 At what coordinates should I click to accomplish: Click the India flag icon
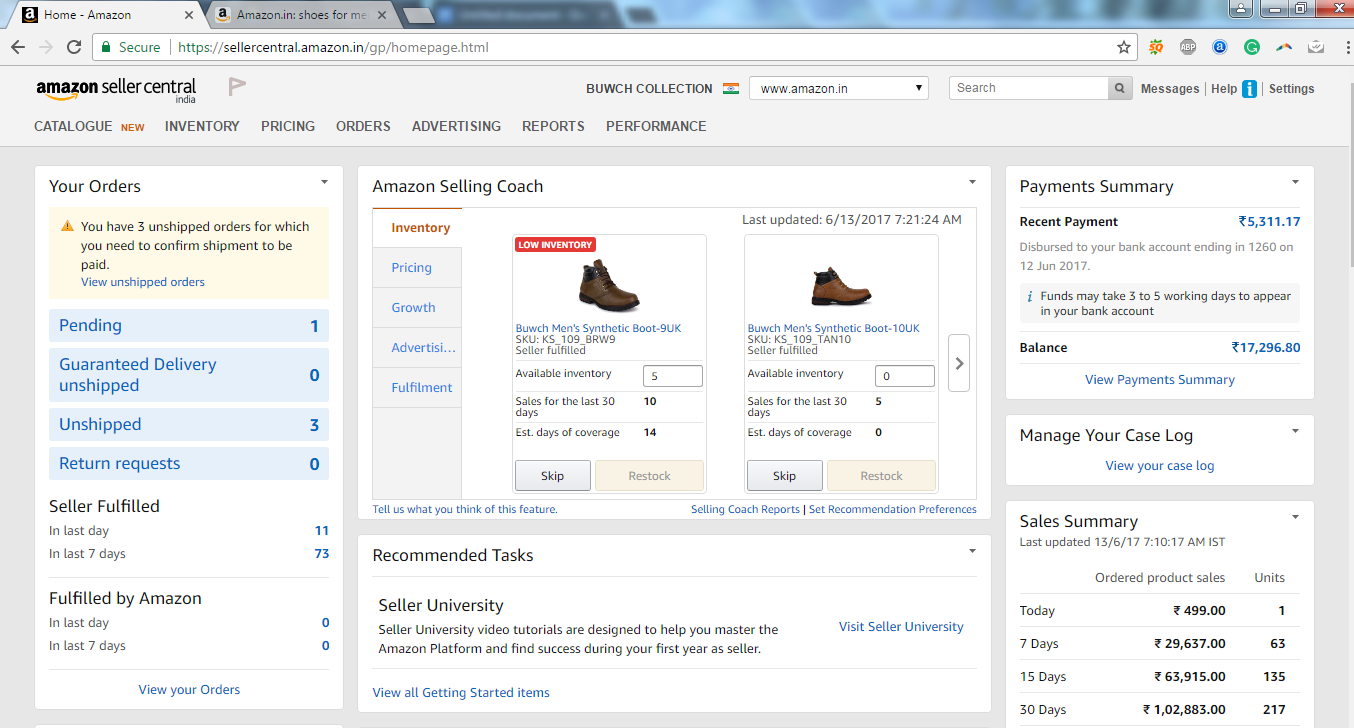731,88
